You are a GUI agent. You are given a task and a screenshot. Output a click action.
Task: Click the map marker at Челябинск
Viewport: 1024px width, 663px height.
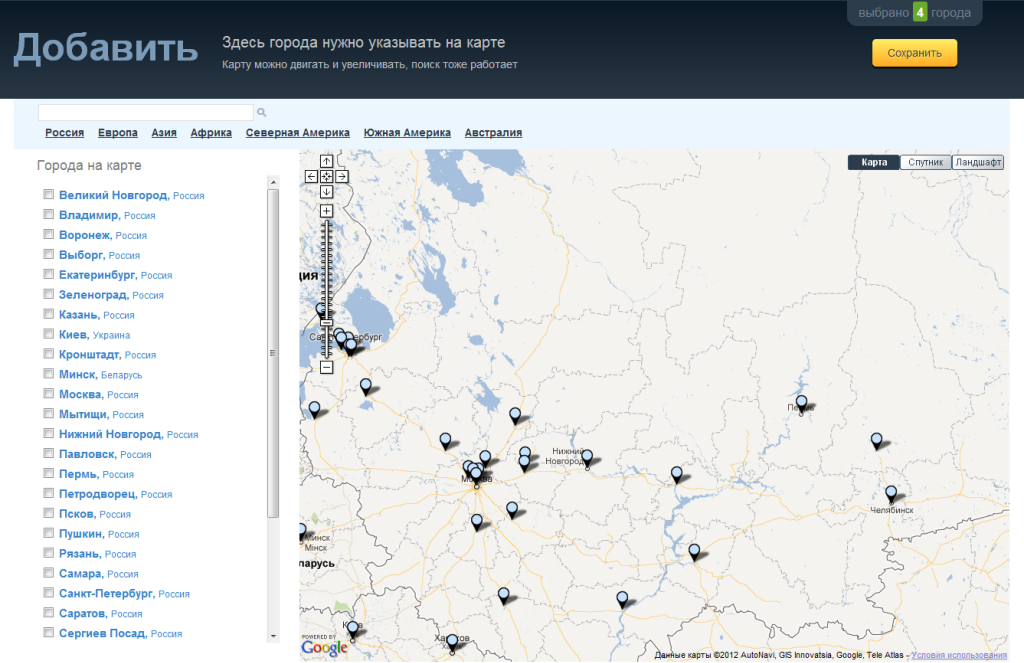click(890, 493)
